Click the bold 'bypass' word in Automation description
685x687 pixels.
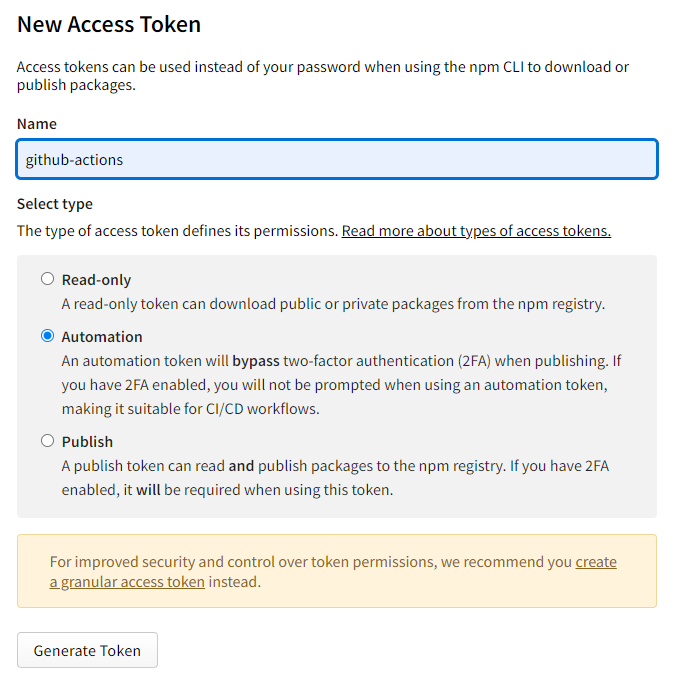[256, 361]
